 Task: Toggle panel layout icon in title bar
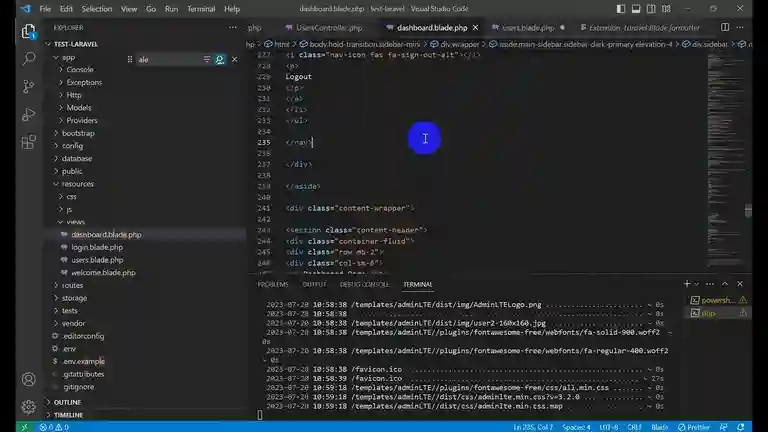click(x=636, y=9)
